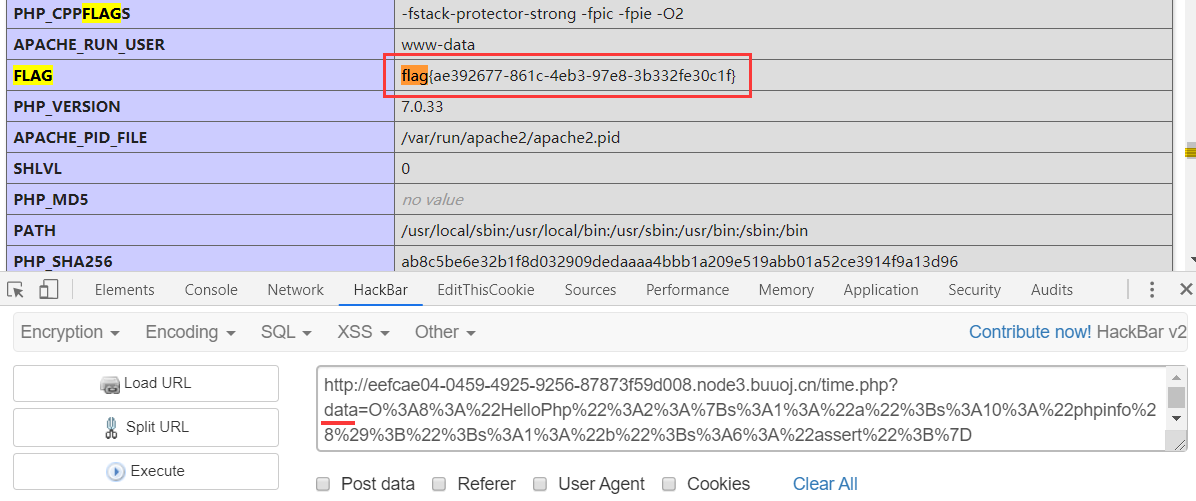Enable the Cookies checkbox
This screenshot has width=1196, height=501.
pos(669,484)
